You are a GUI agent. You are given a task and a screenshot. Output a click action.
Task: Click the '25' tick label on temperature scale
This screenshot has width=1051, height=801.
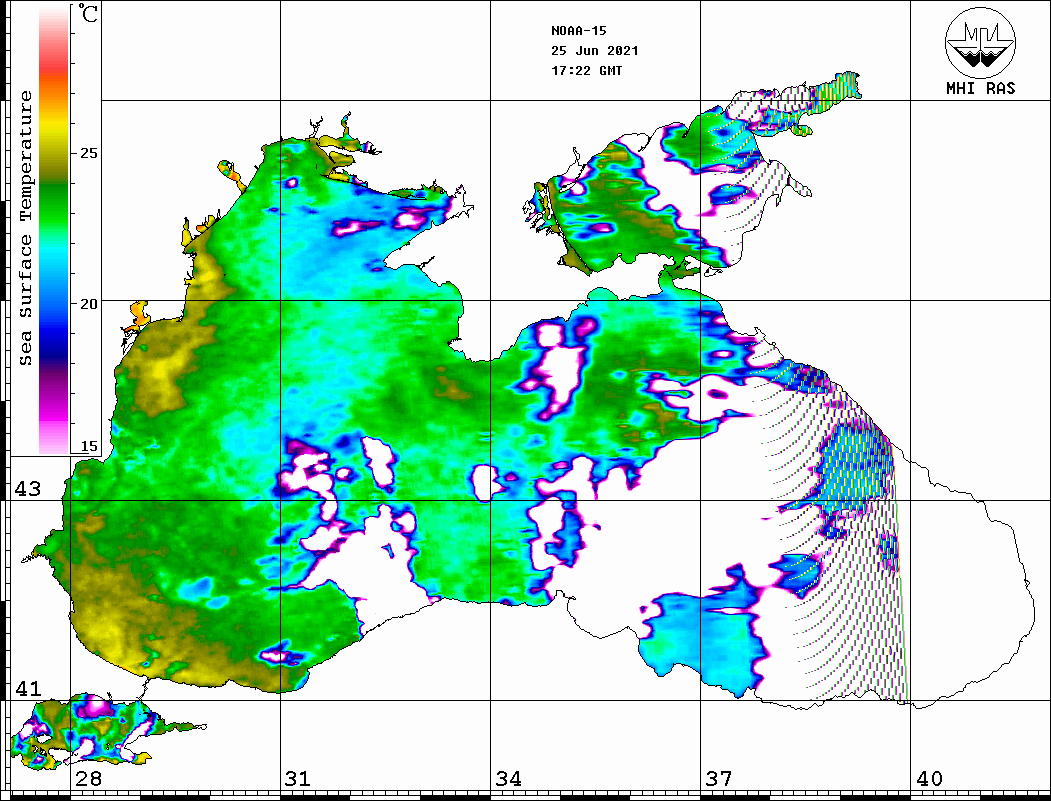(88, 153)
